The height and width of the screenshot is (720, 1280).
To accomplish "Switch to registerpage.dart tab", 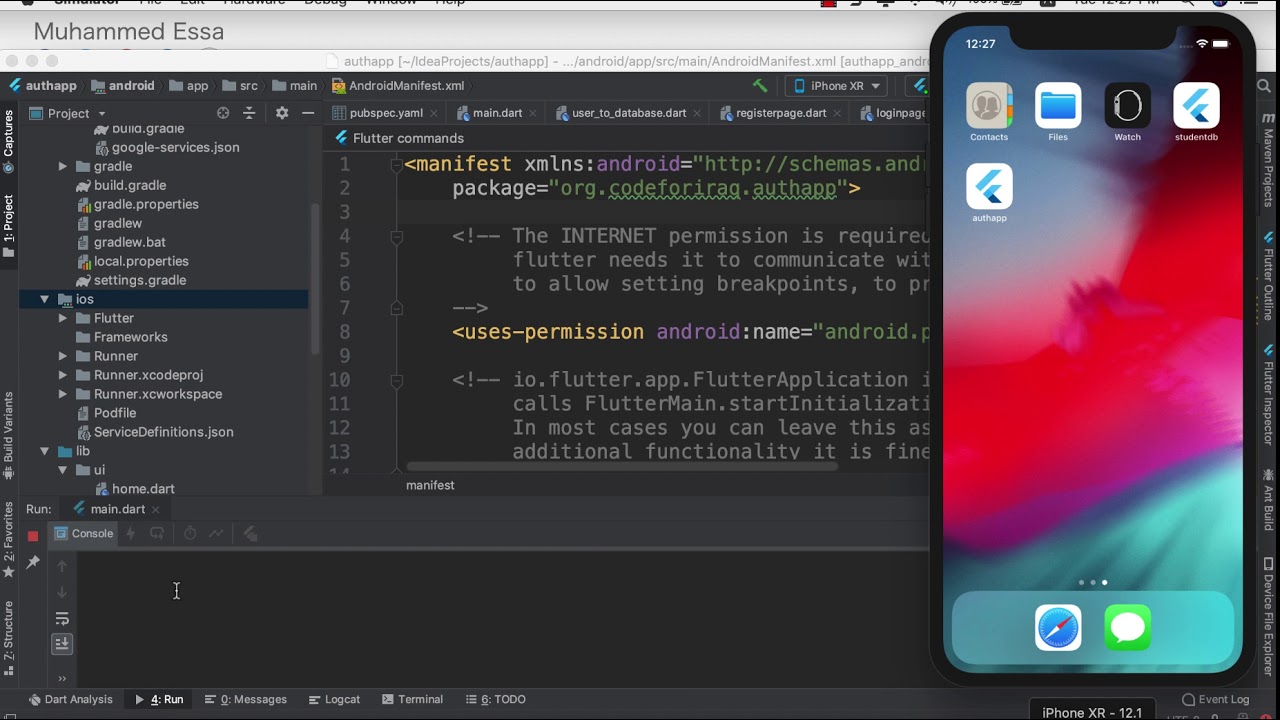I will click(781, 113).
